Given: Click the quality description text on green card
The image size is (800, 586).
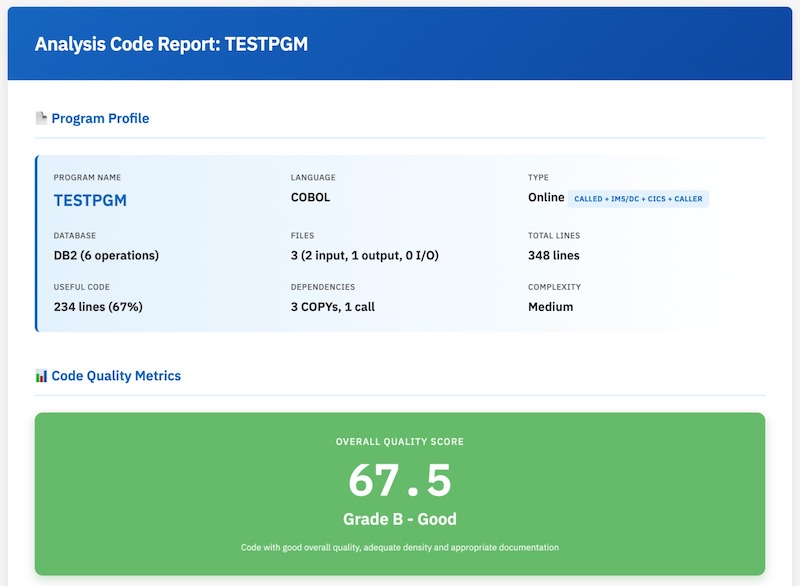Looking at the screenshot, I should [399, 546].
